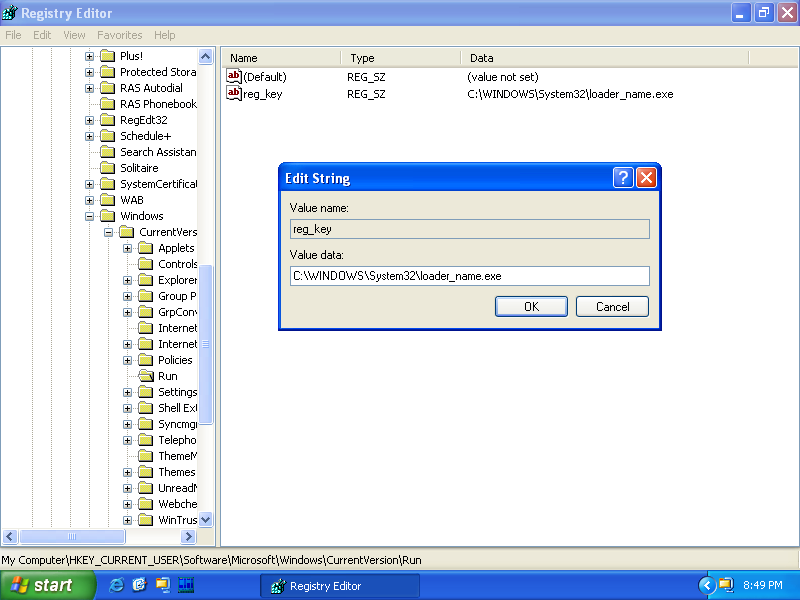Open the File menu
800x600 pixels.
(x=13, y=35)
